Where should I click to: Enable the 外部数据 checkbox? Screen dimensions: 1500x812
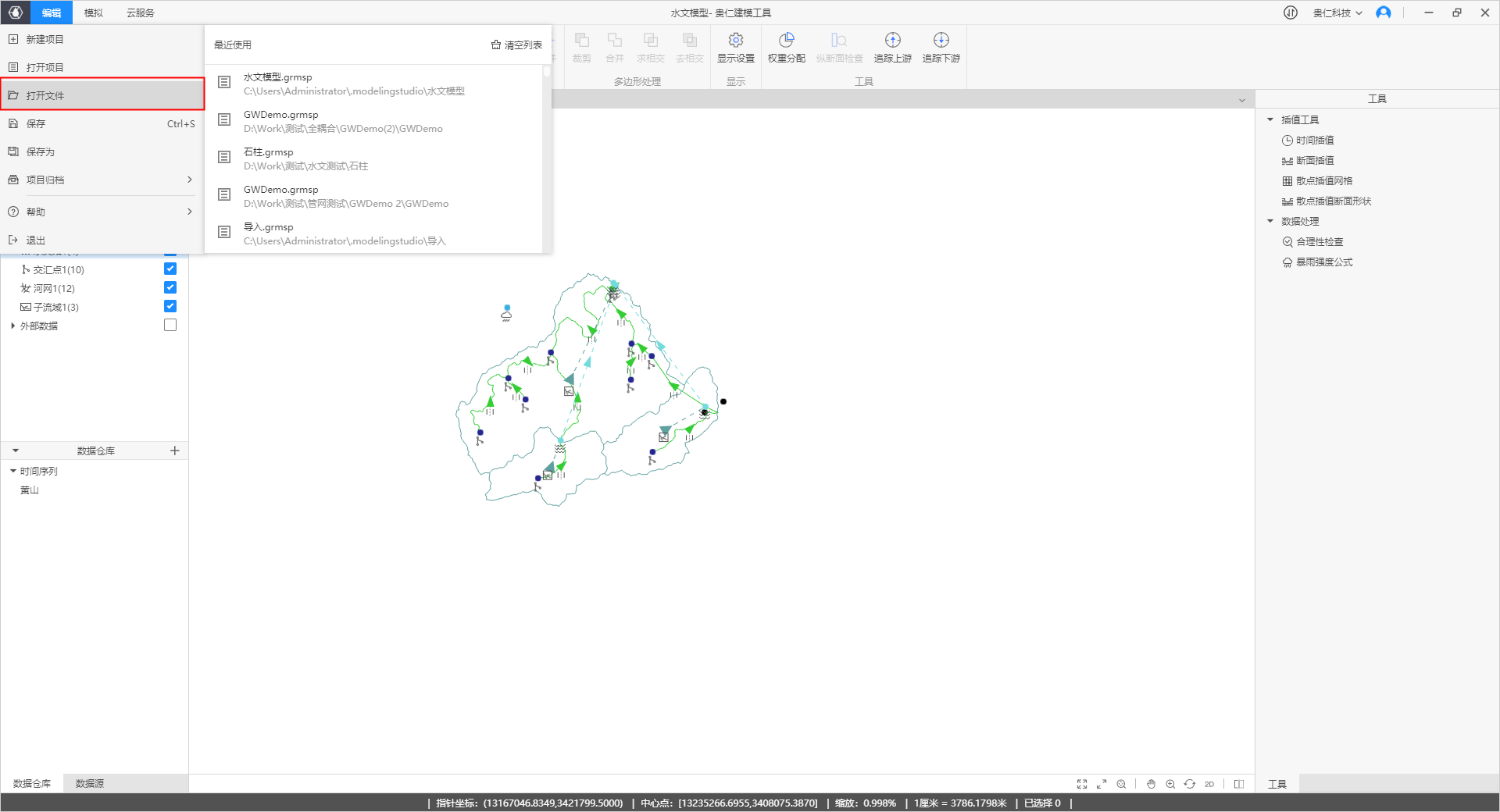click(170, 325)
